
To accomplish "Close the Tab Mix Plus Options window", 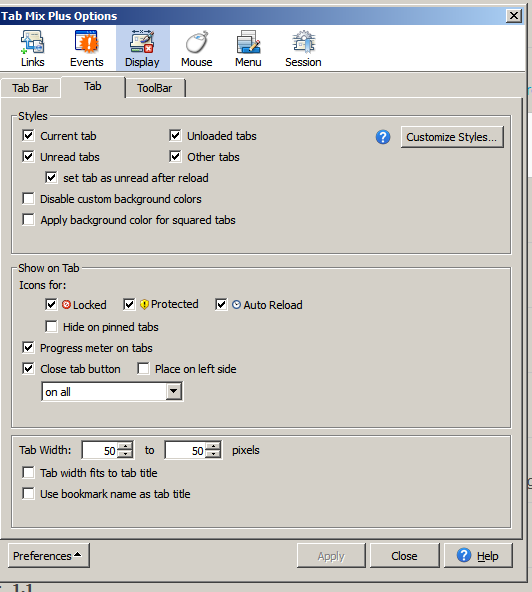I will tap(514, 16).
